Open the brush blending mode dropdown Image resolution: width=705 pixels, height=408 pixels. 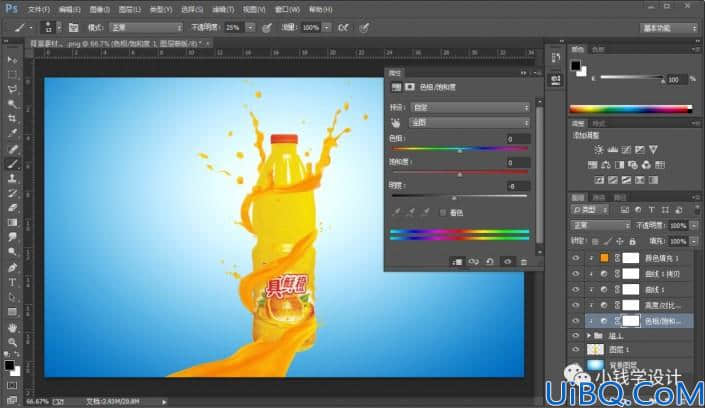click(146, 28)
